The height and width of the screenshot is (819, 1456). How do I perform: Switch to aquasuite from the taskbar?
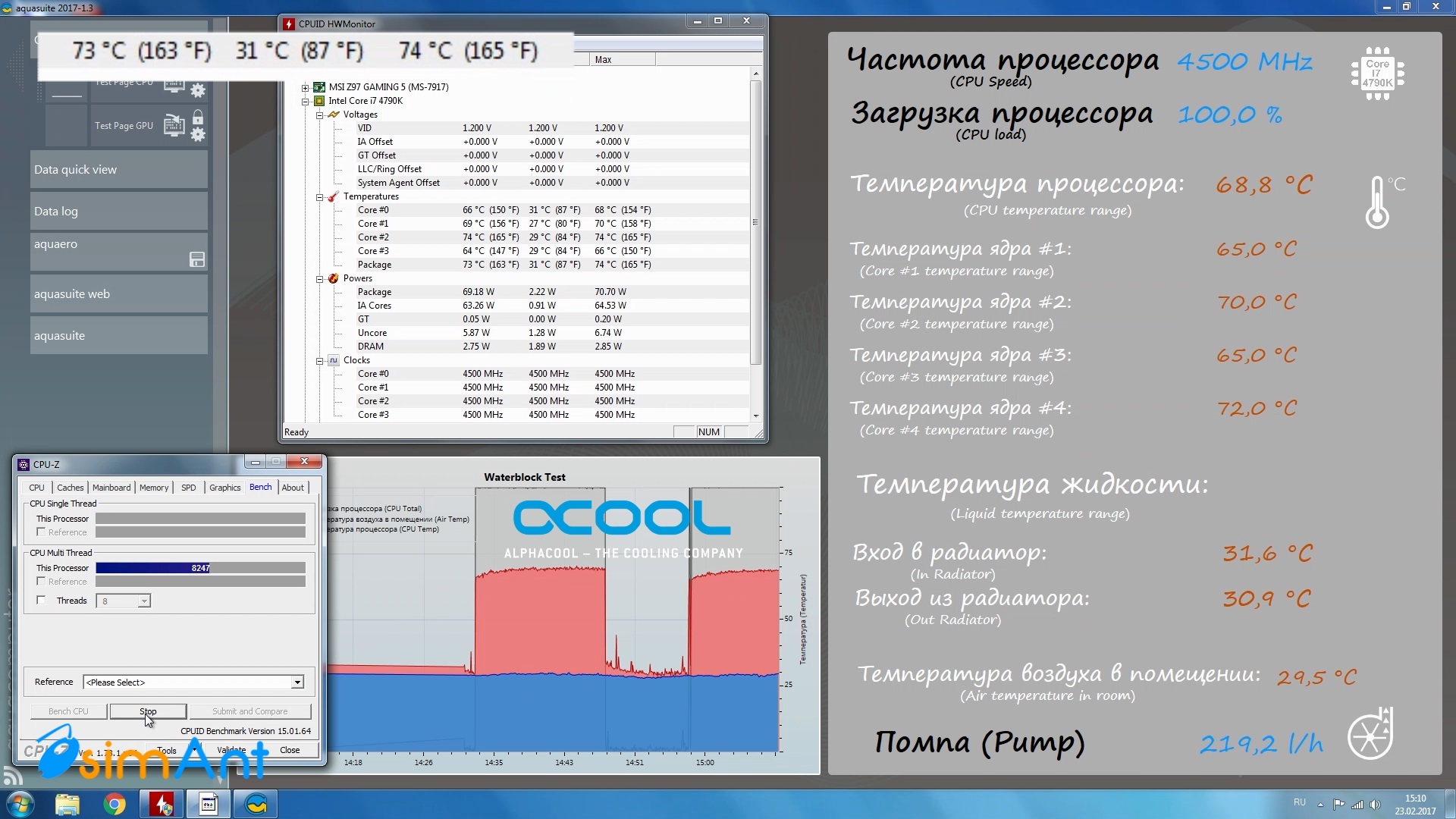(x=256, y=804)
